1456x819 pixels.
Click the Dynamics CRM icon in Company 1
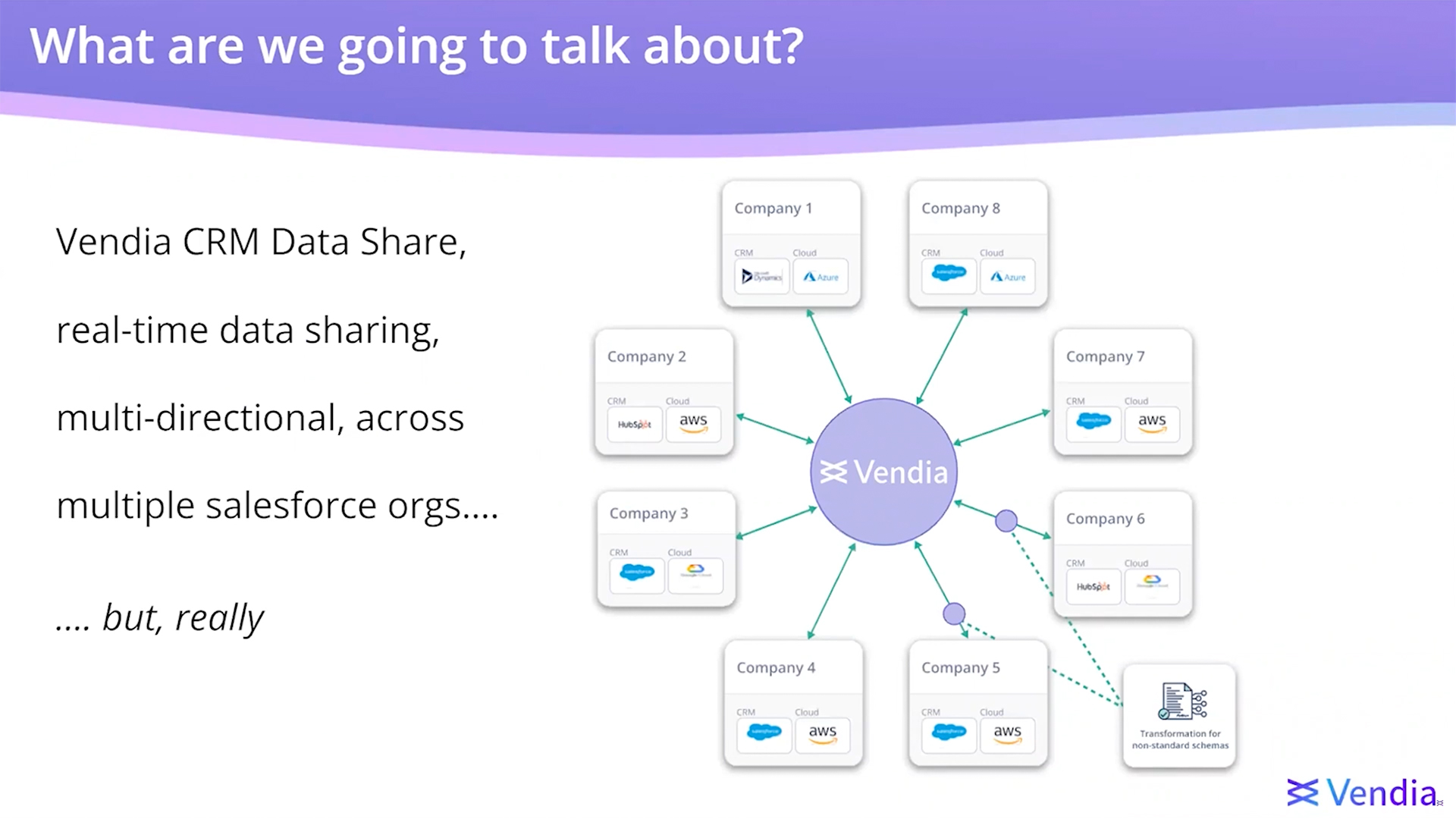point(762,277)
